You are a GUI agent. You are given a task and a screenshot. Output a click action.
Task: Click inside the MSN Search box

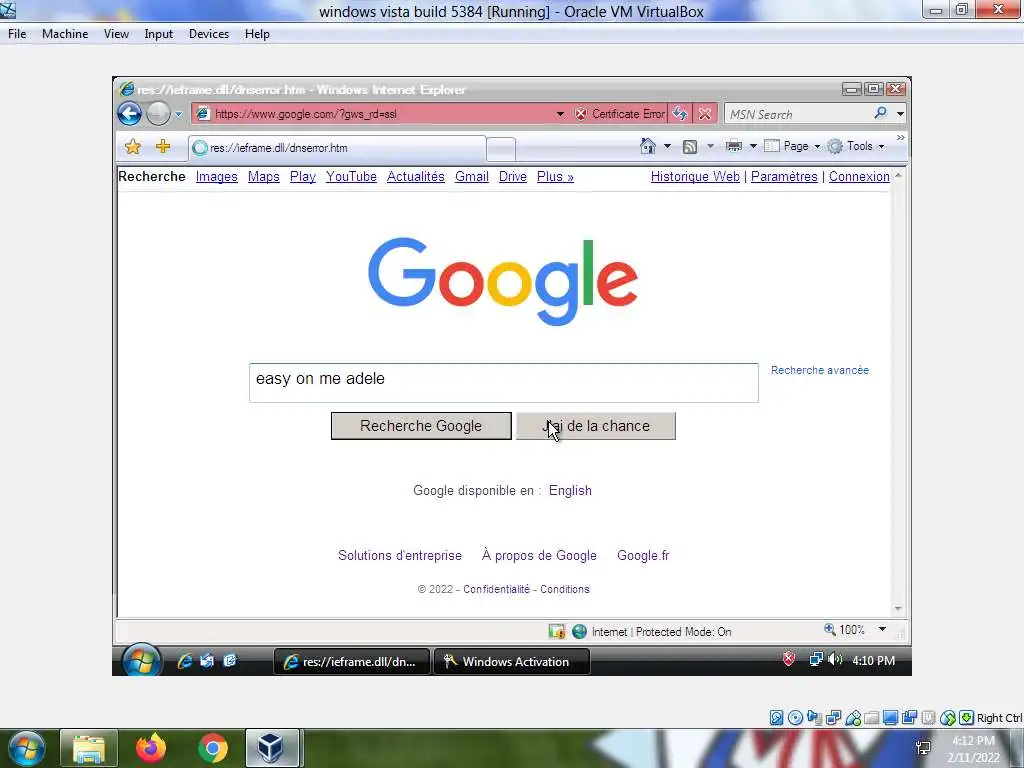coord(798,114)
